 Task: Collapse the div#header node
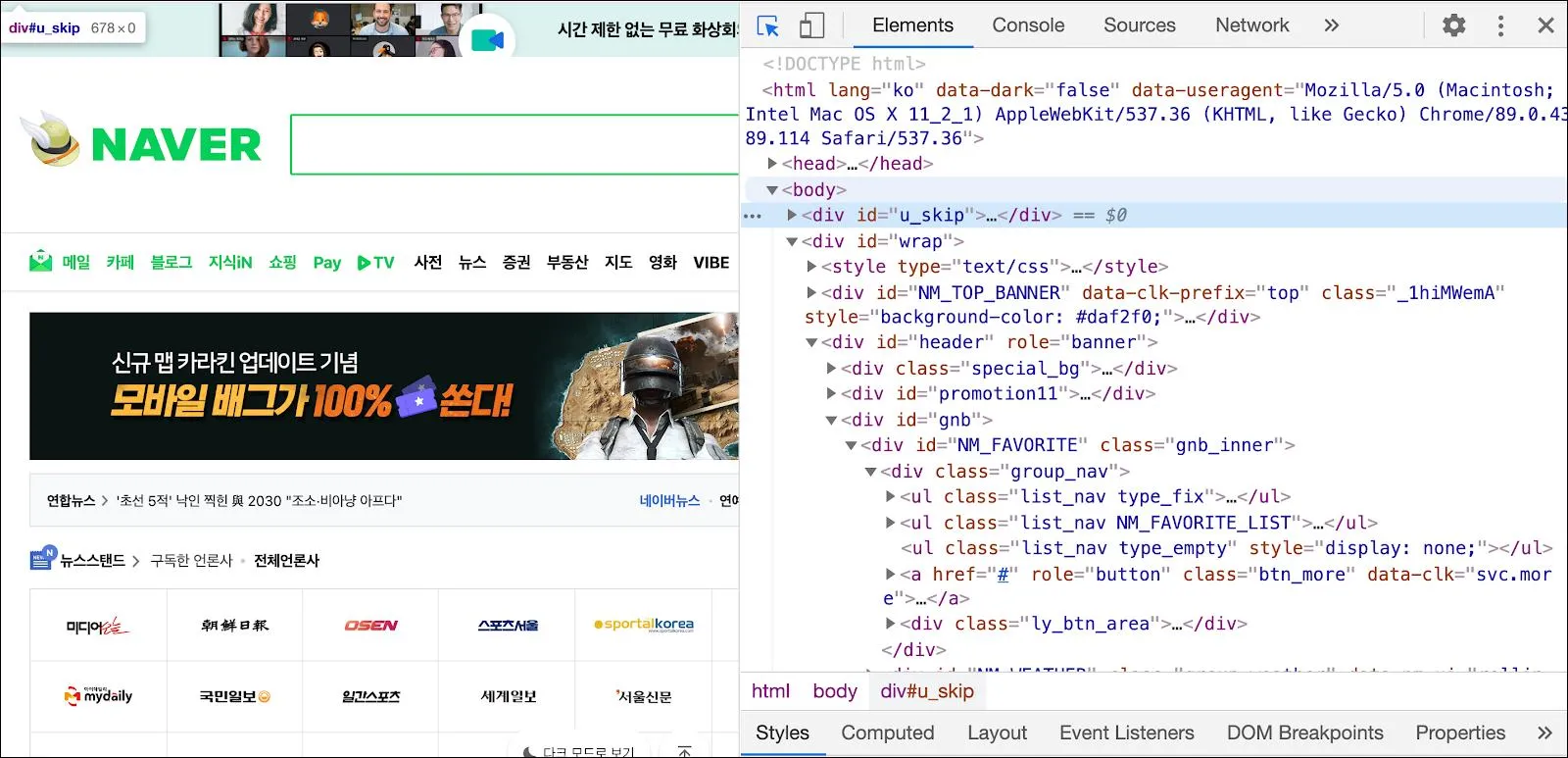tap(811, 342)
